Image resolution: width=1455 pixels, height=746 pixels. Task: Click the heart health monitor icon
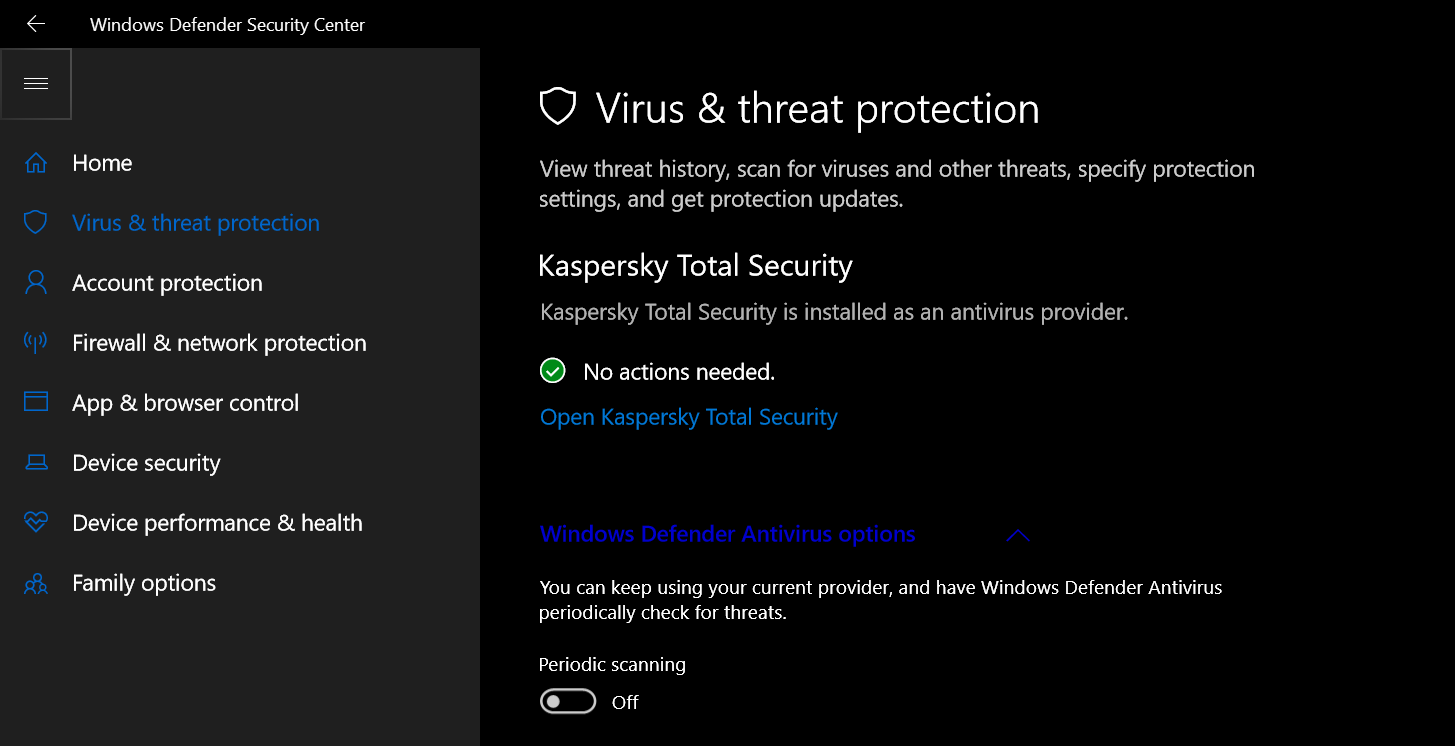pos(36,522)
